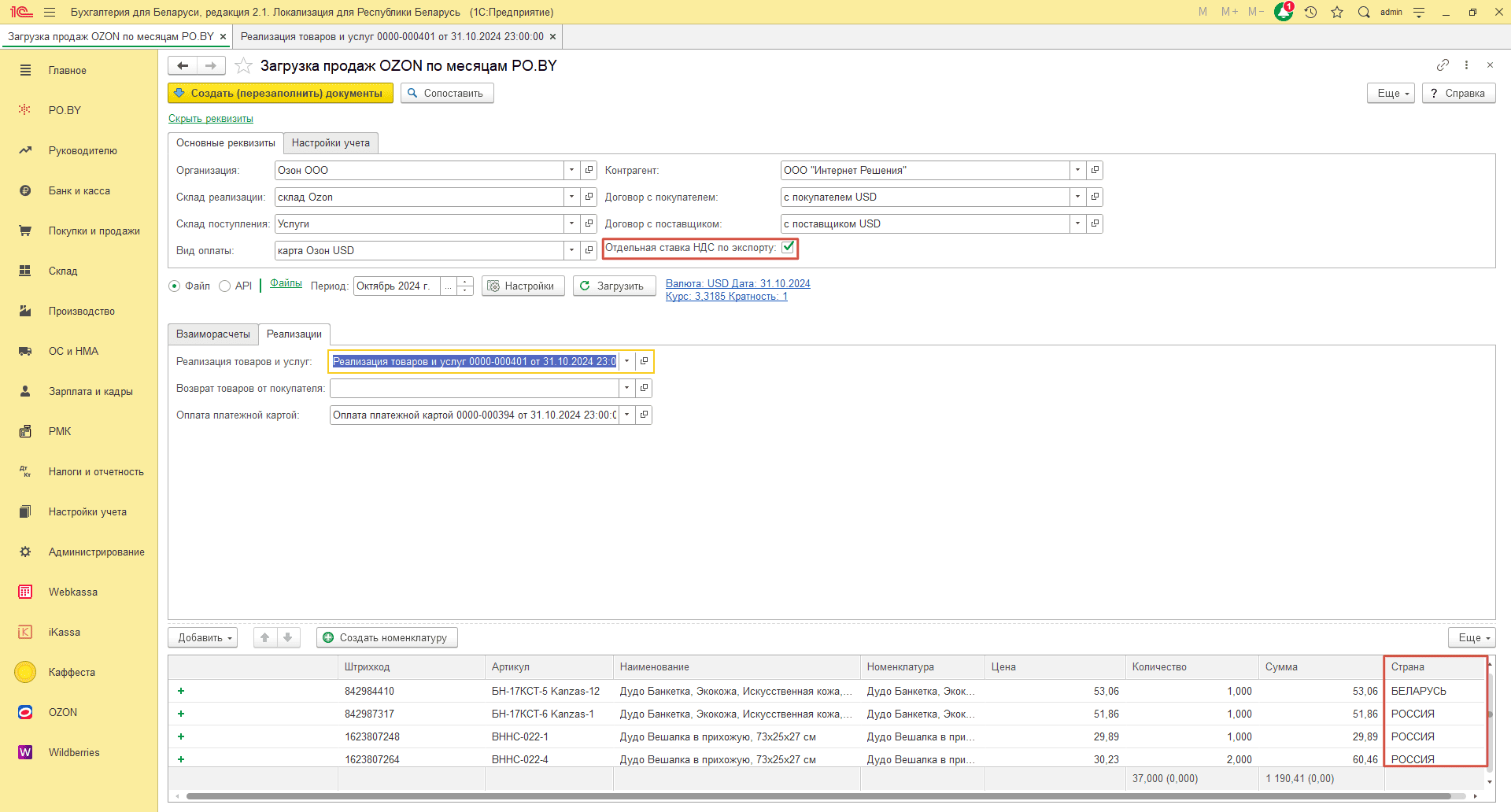Move row down arrow button
The width and height of the screenshot is (1511, 812).
click(288, 637)
